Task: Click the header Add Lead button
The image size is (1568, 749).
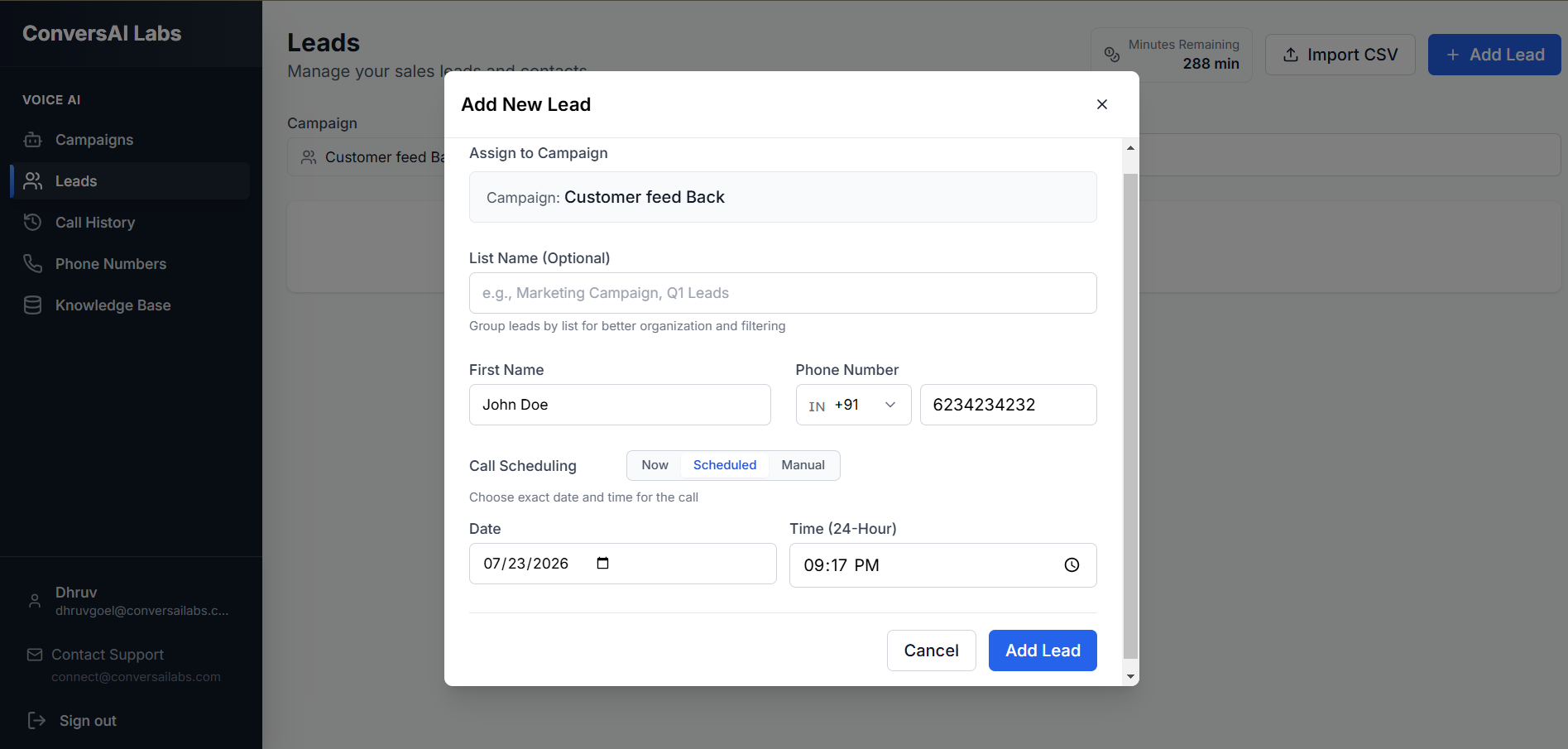Action: [1494, 55]
